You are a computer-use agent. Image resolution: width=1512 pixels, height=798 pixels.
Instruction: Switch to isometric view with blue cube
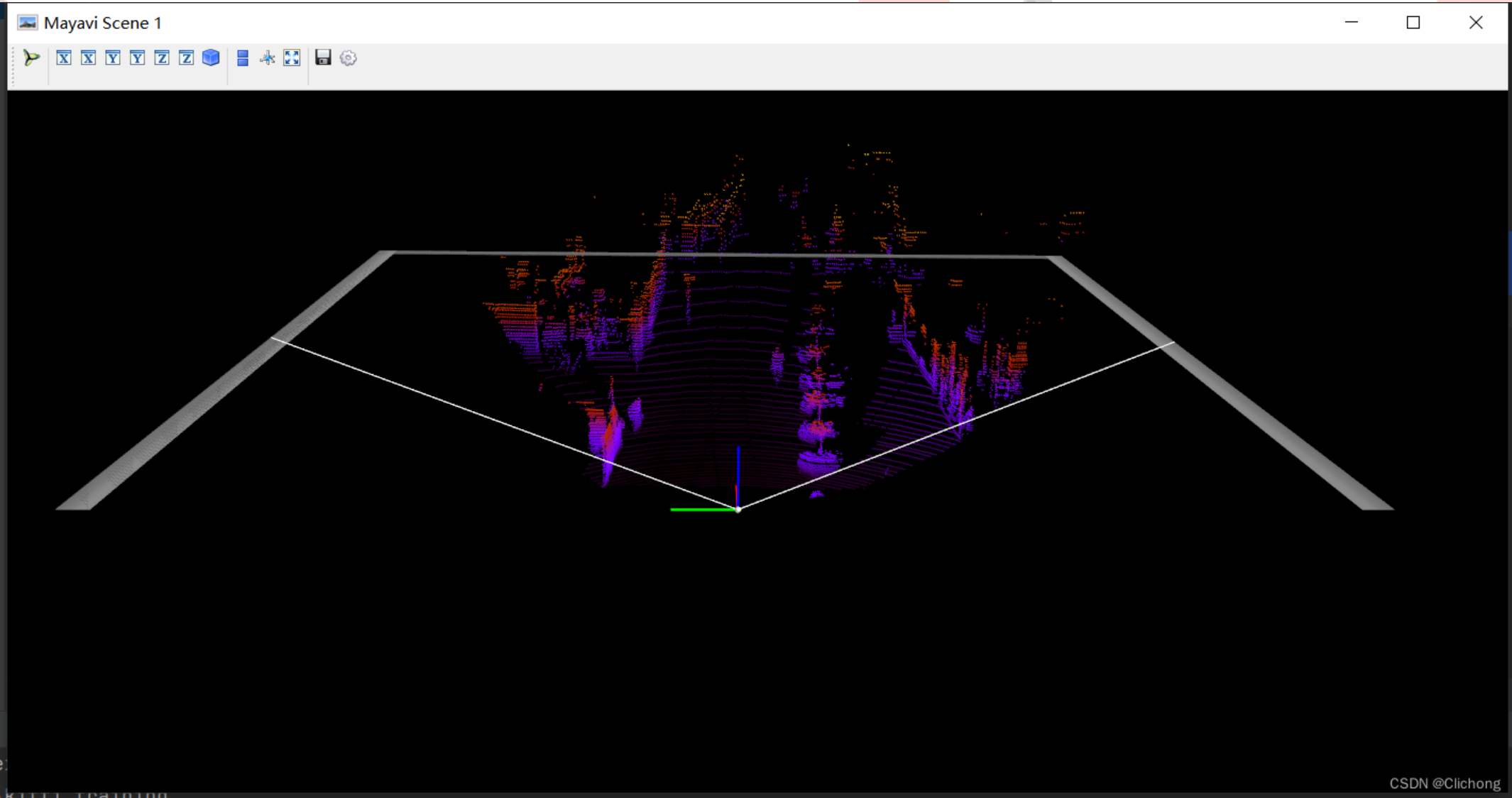(211, 58)
